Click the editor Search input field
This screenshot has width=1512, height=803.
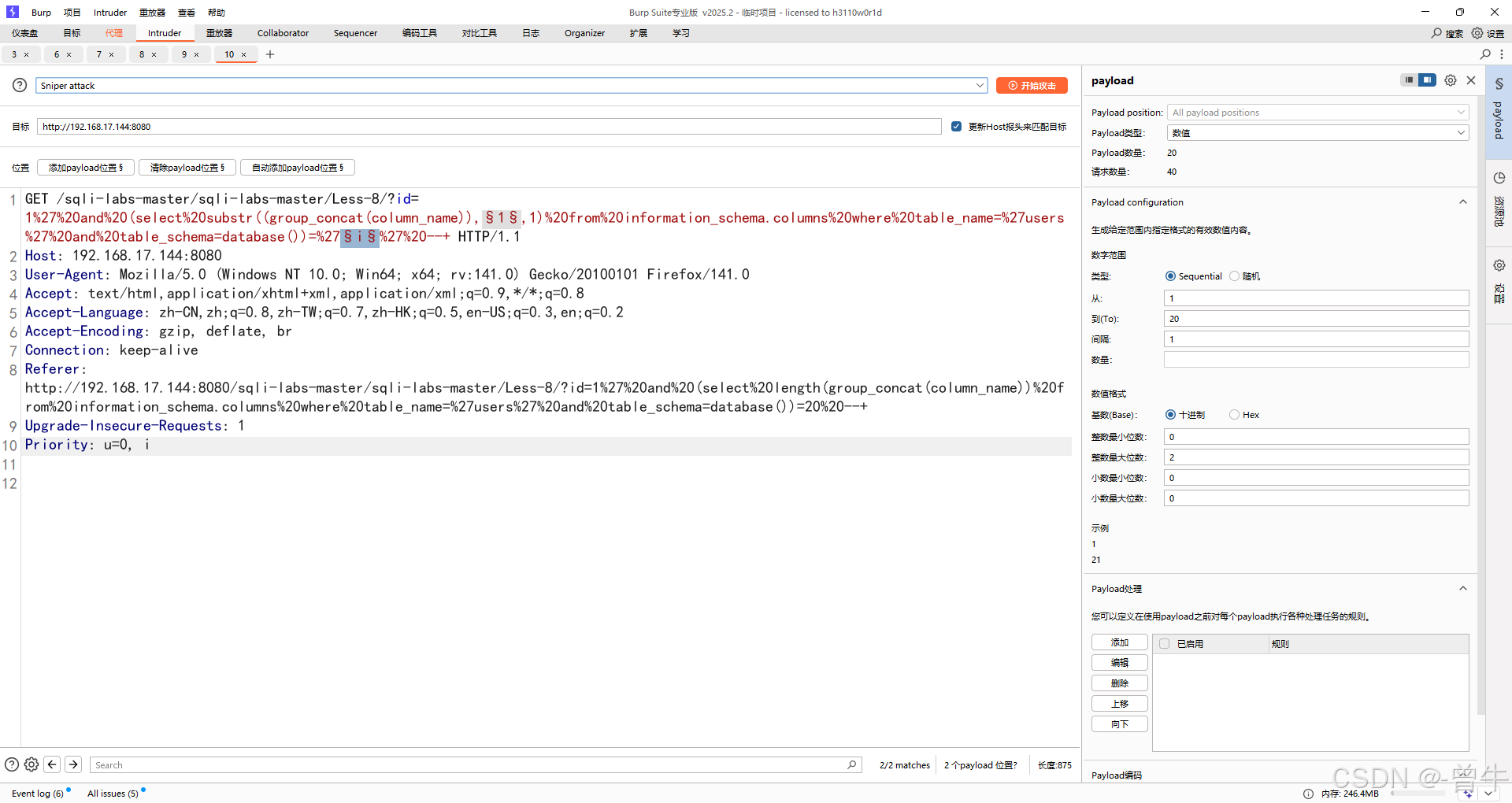(x=476, y=764)
